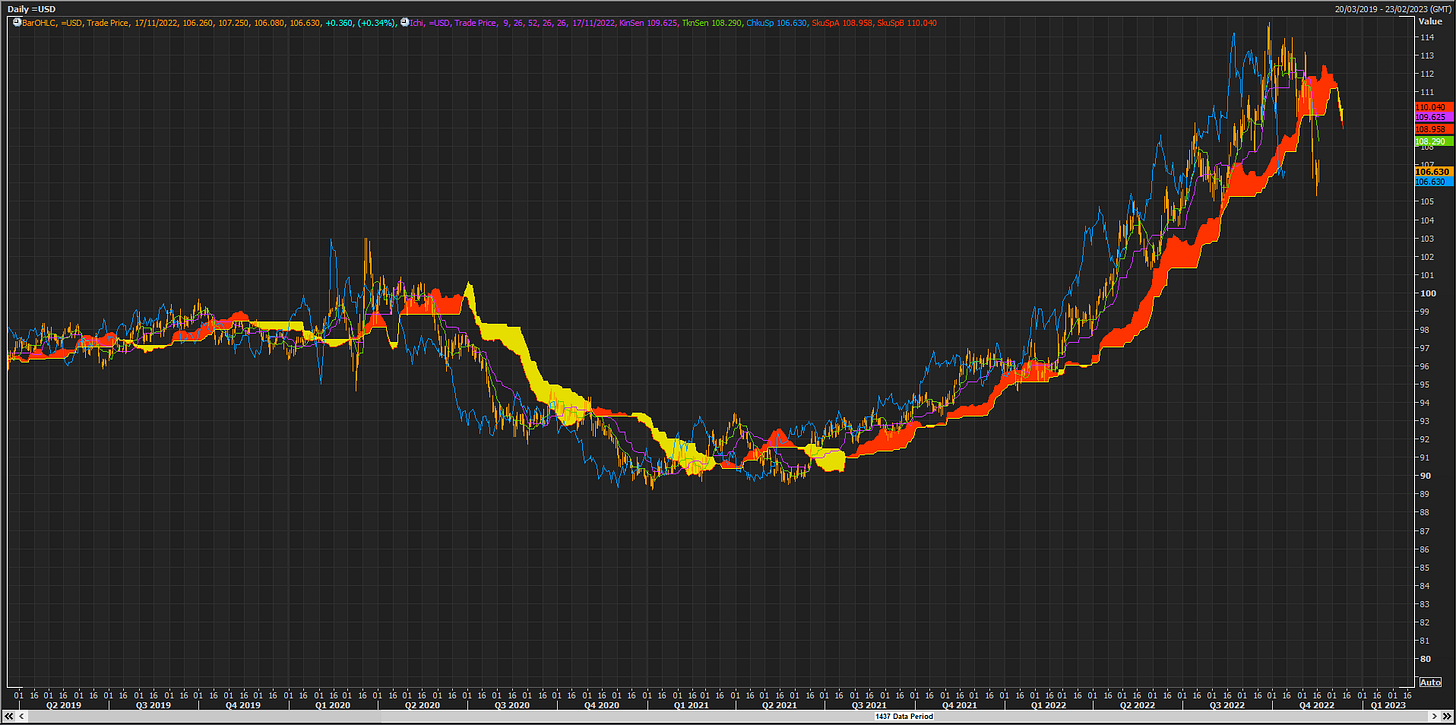
Task: Click the Auto scale button
Action: (1430, 682)
